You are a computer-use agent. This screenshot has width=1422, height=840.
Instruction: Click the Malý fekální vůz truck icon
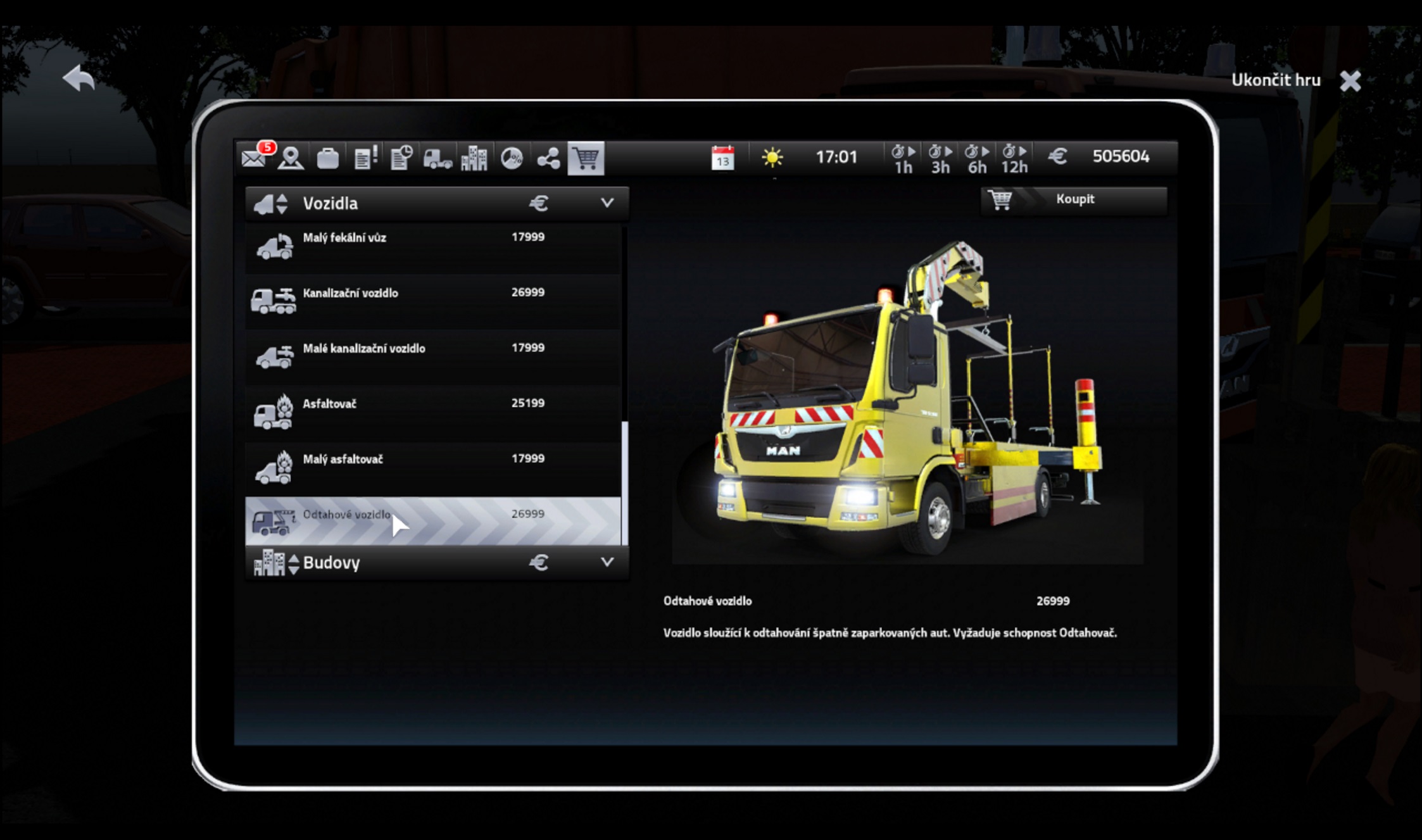click(x=275, y=246)
